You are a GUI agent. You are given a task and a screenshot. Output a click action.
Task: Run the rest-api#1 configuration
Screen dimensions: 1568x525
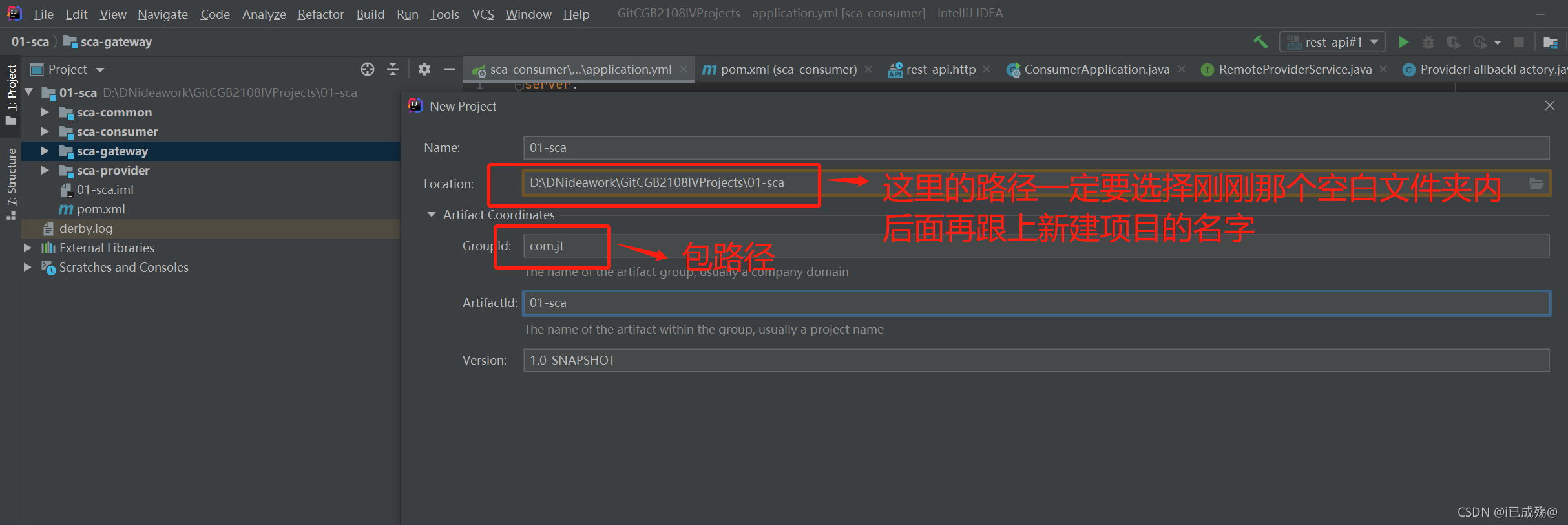(1403, 42)
